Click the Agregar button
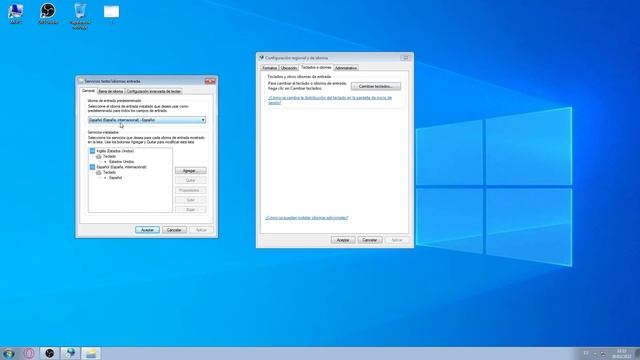Viewport: 640px width, 360px height. point(191,171)
